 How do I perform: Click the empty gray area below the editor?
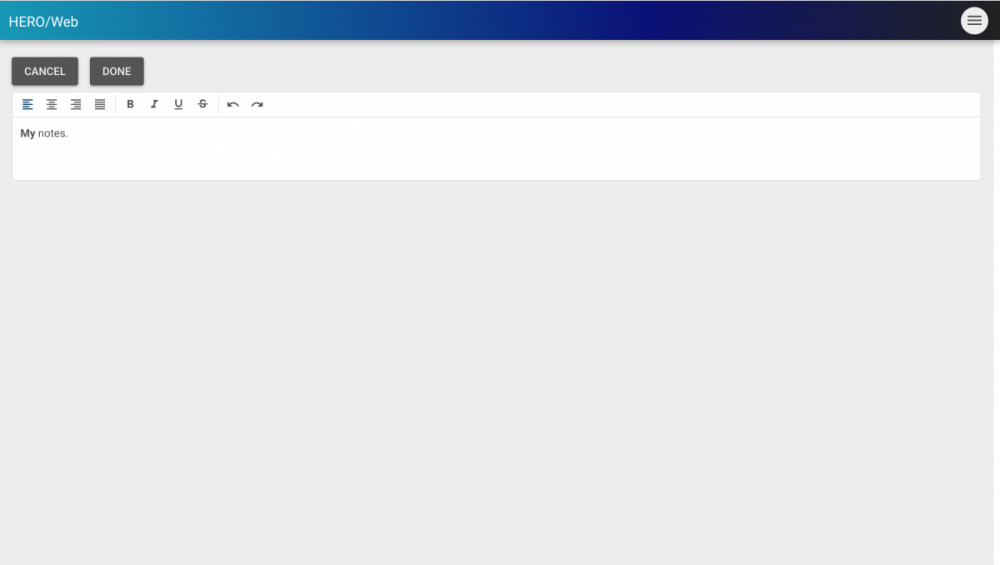(500, 370)
